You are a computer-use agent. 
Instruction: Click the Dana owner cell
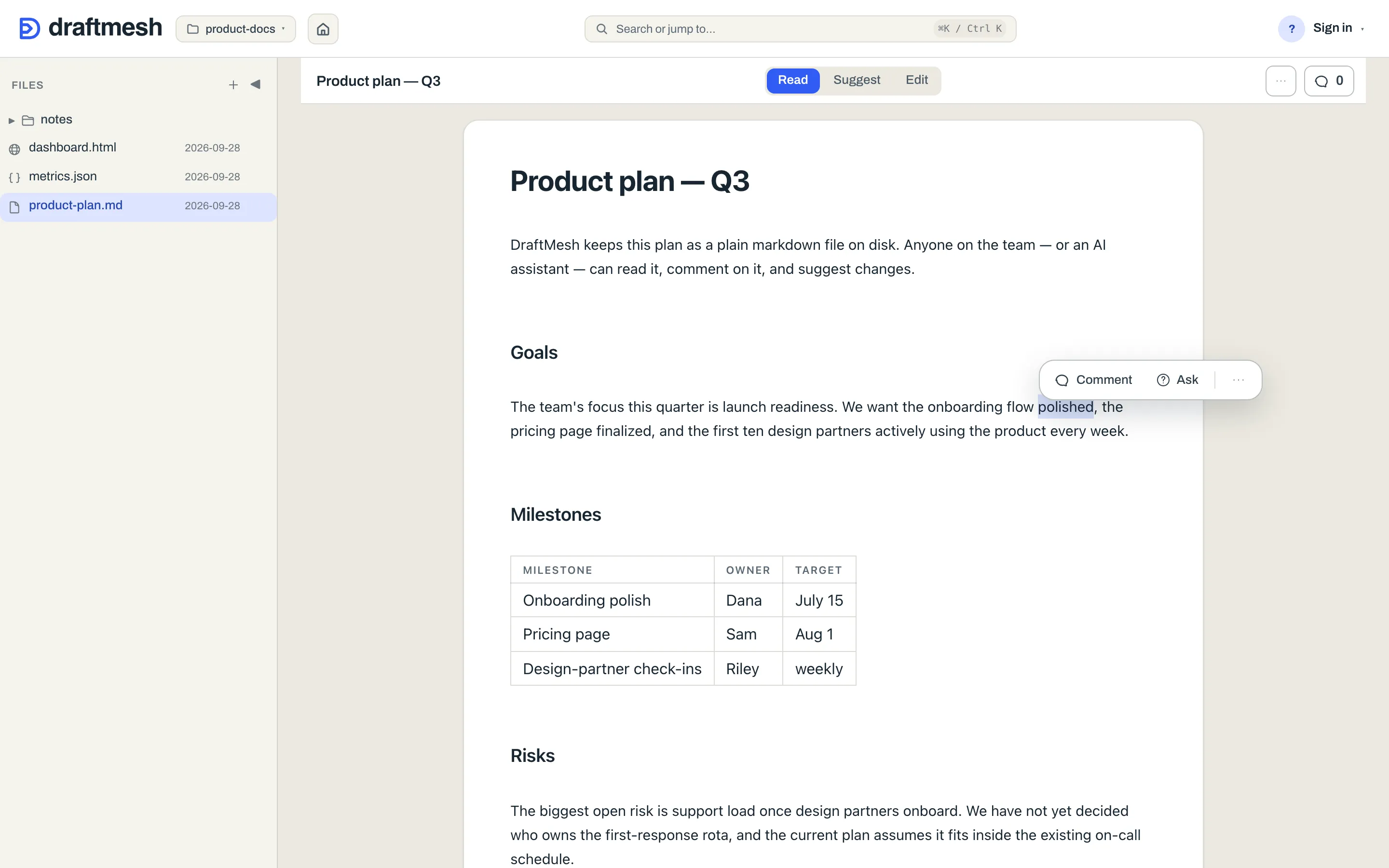click(x=748, y=600)
